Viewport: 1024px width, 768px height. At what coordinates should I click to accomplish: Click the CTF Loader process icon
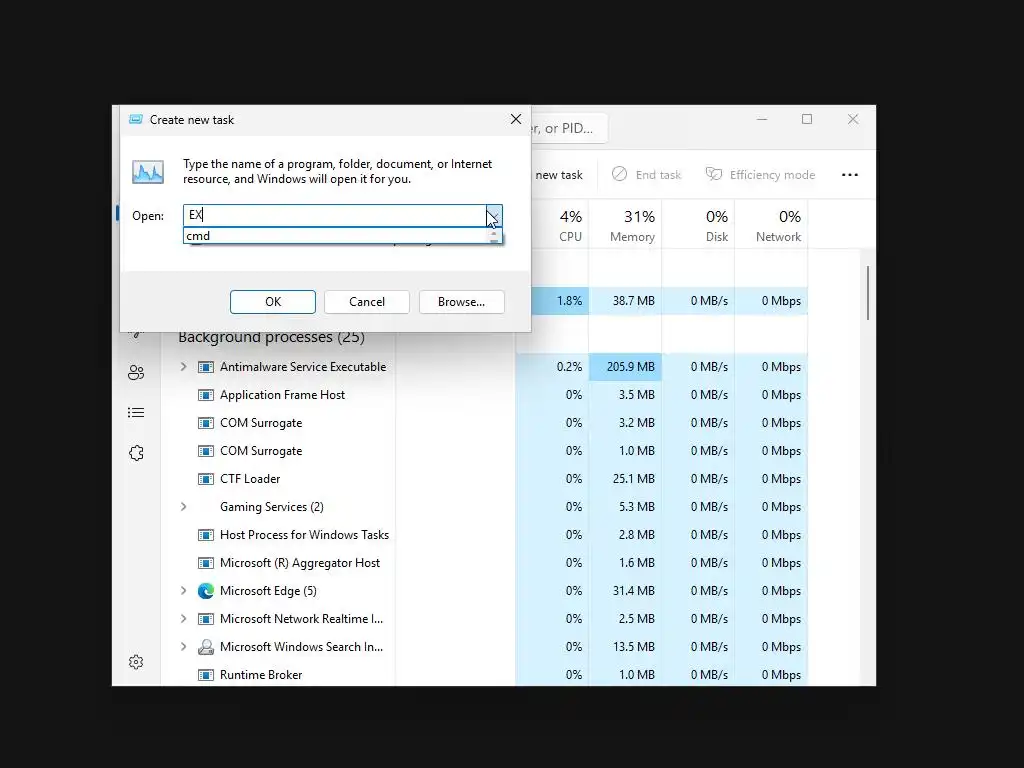[206, 479]
